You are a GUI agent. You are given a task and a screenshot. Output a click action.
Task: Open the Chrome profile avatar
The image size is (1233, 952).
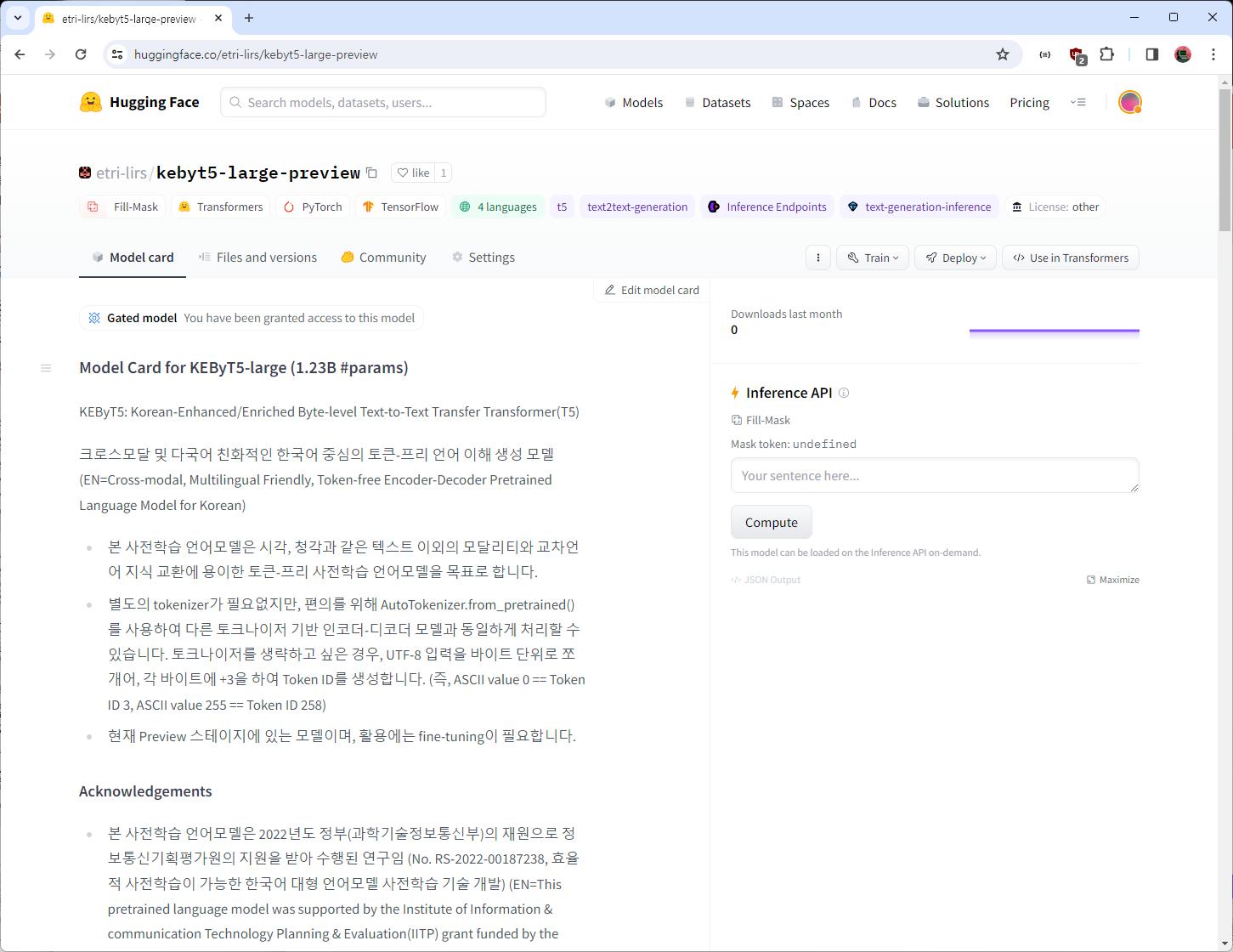[x=1183, y=54]
